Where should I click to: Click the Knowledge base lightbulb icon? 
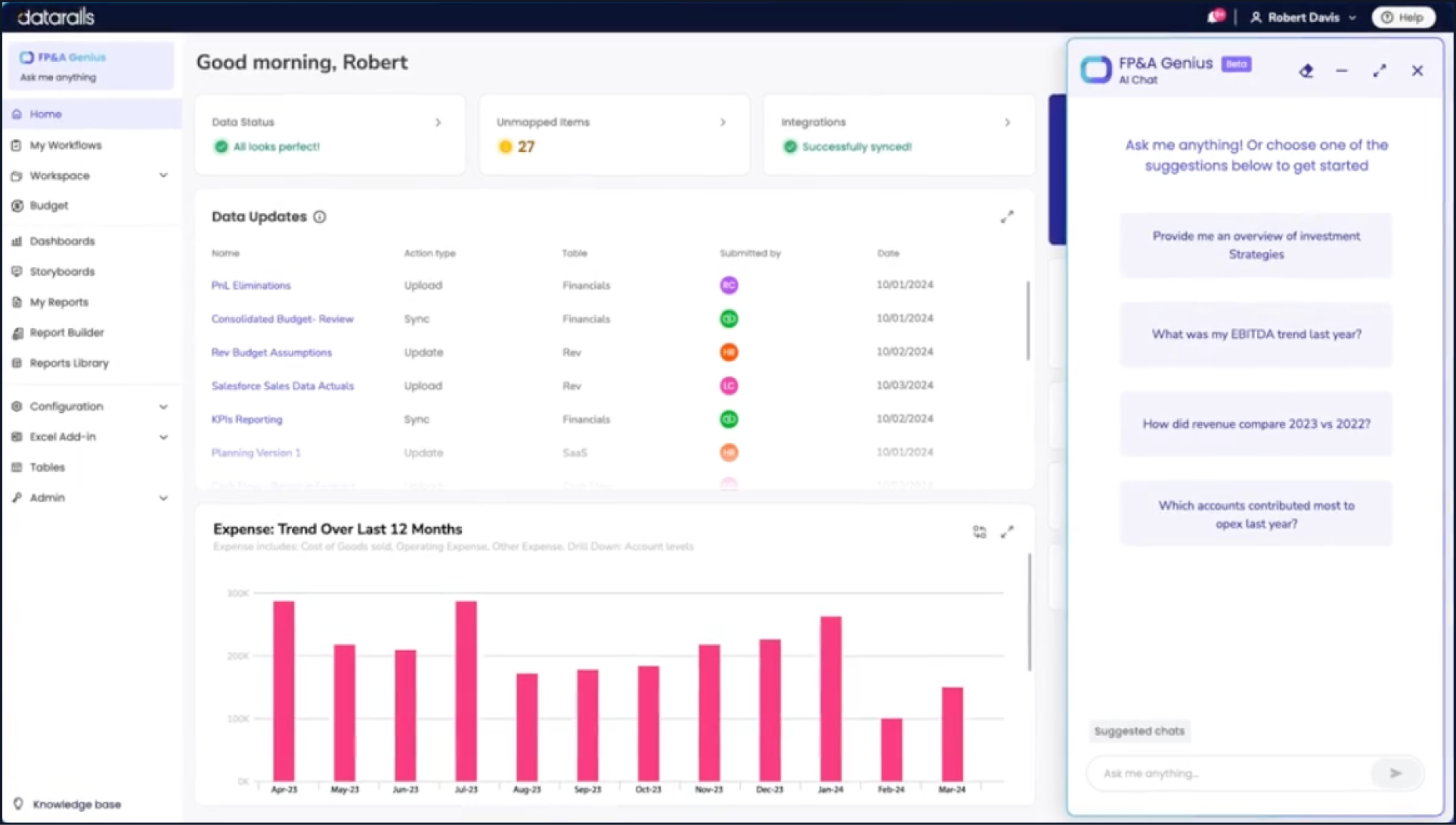18,804
